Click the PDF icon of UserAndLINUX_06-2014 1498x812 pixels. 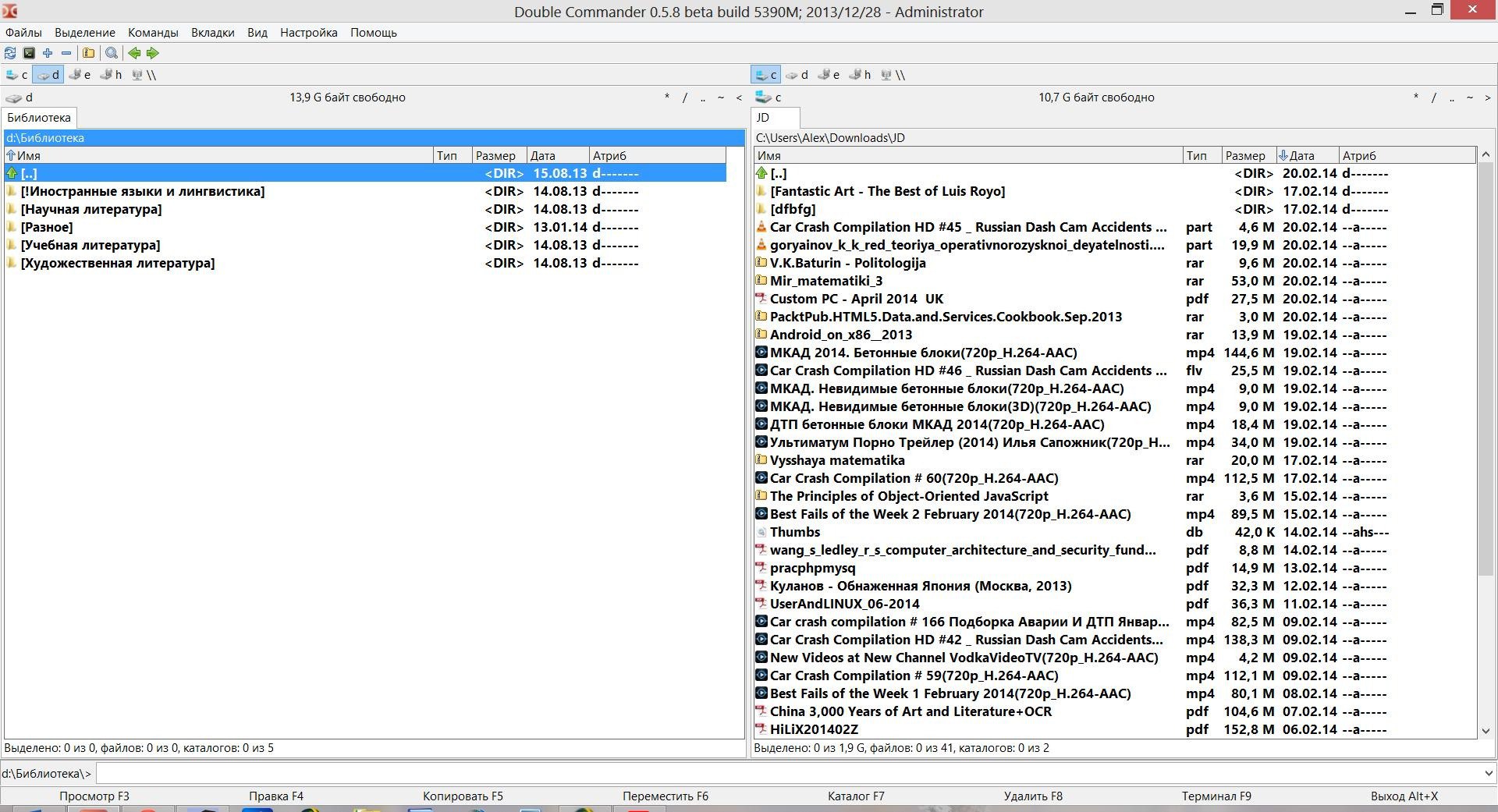[x=761, y=604]
